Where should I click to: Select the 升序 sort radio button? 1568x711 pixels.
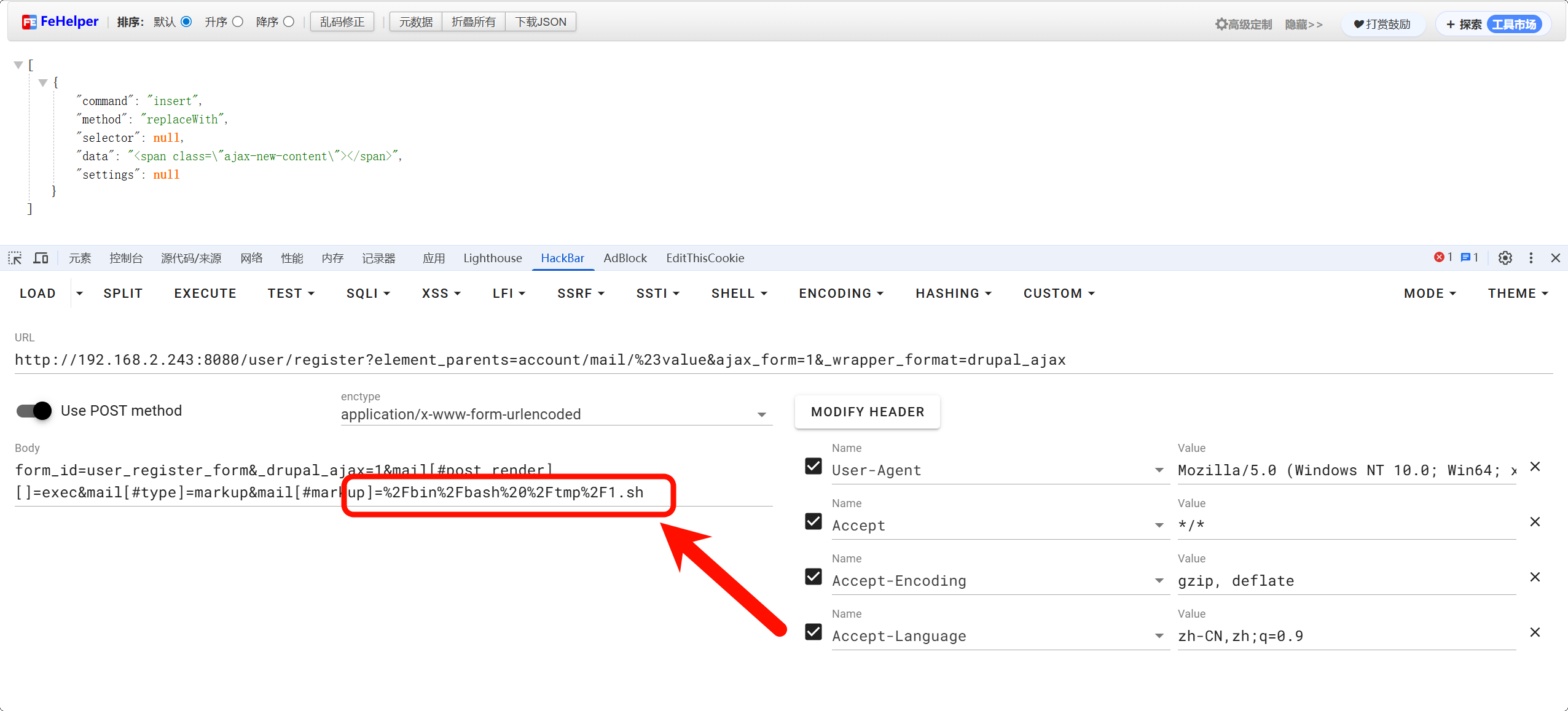click(x=238, y=22)
